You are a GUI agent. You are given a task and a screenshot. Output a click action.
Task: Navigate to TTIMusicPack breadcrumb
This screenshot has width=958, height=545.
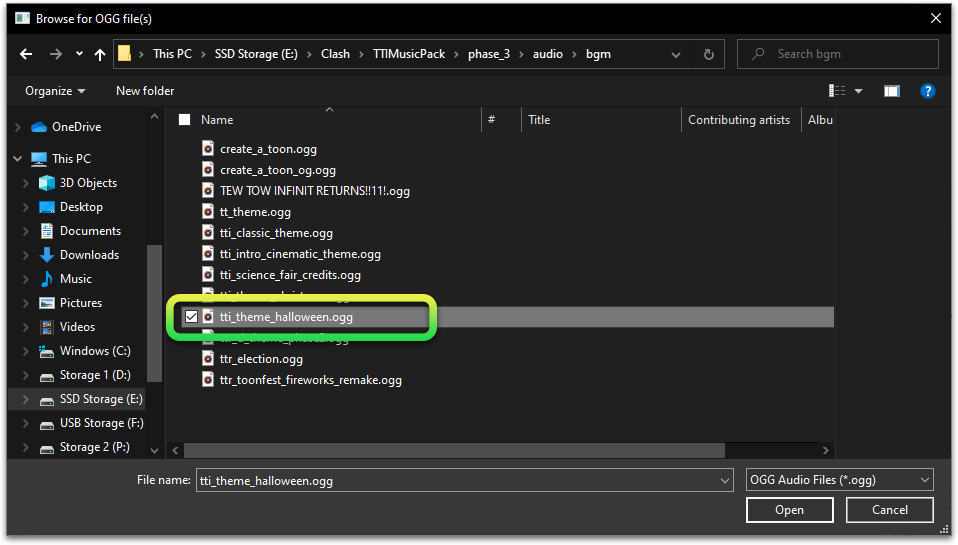tap(409, 54)
